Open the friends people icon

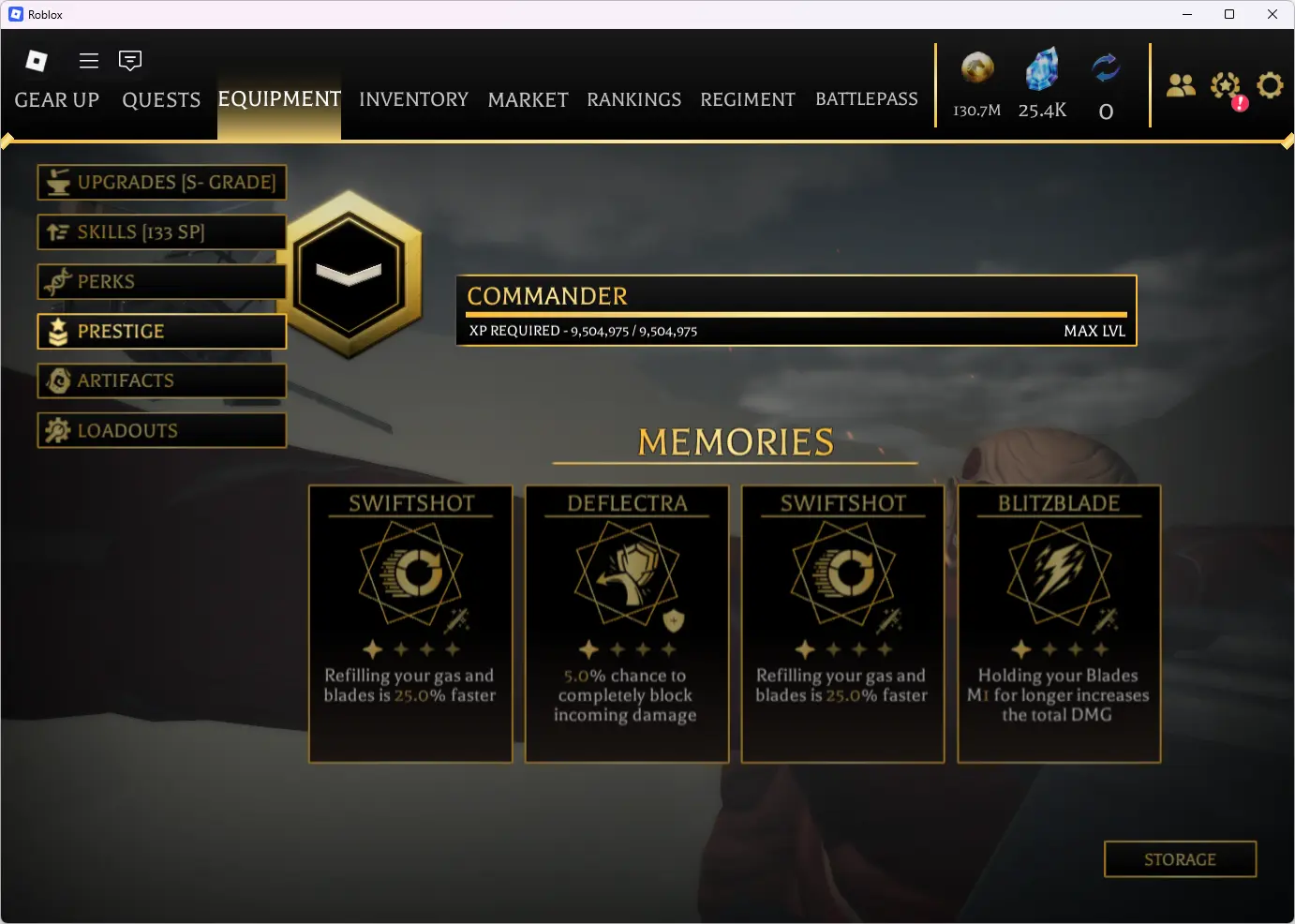[x=1181, y=85]
